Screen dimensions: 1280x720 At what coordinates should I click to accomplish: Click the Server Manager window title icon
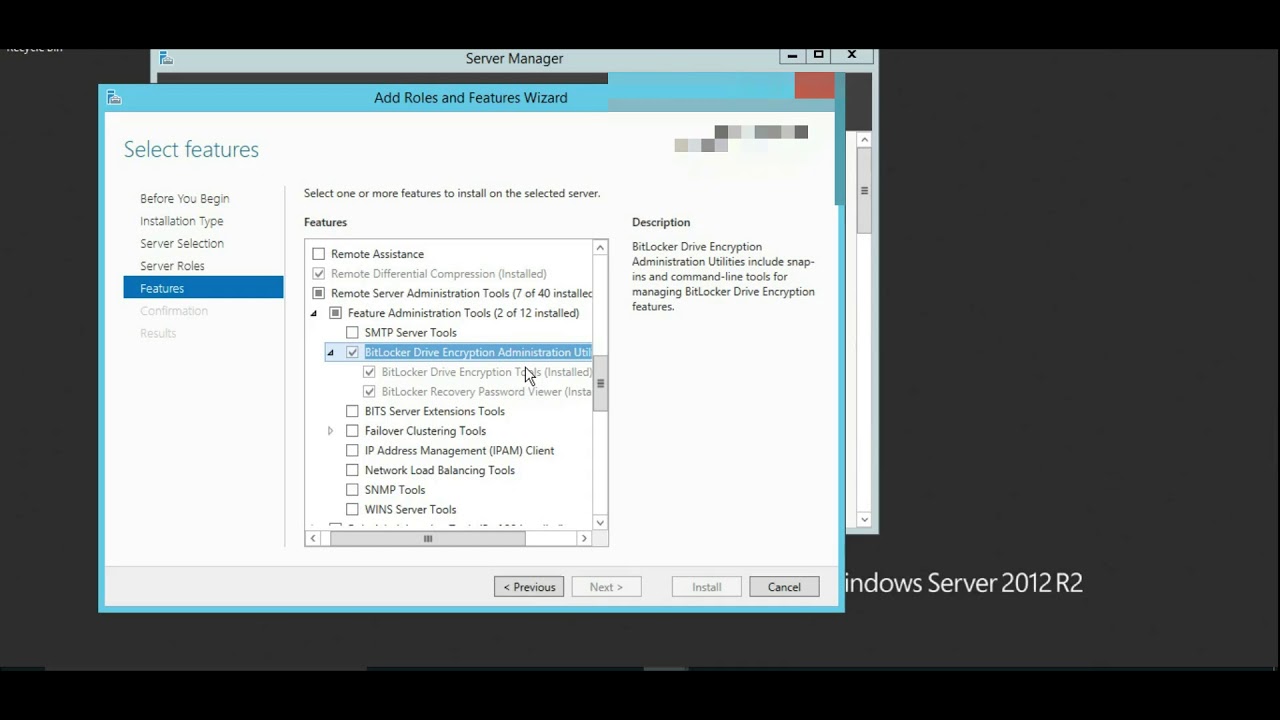(x=166, y=59)
